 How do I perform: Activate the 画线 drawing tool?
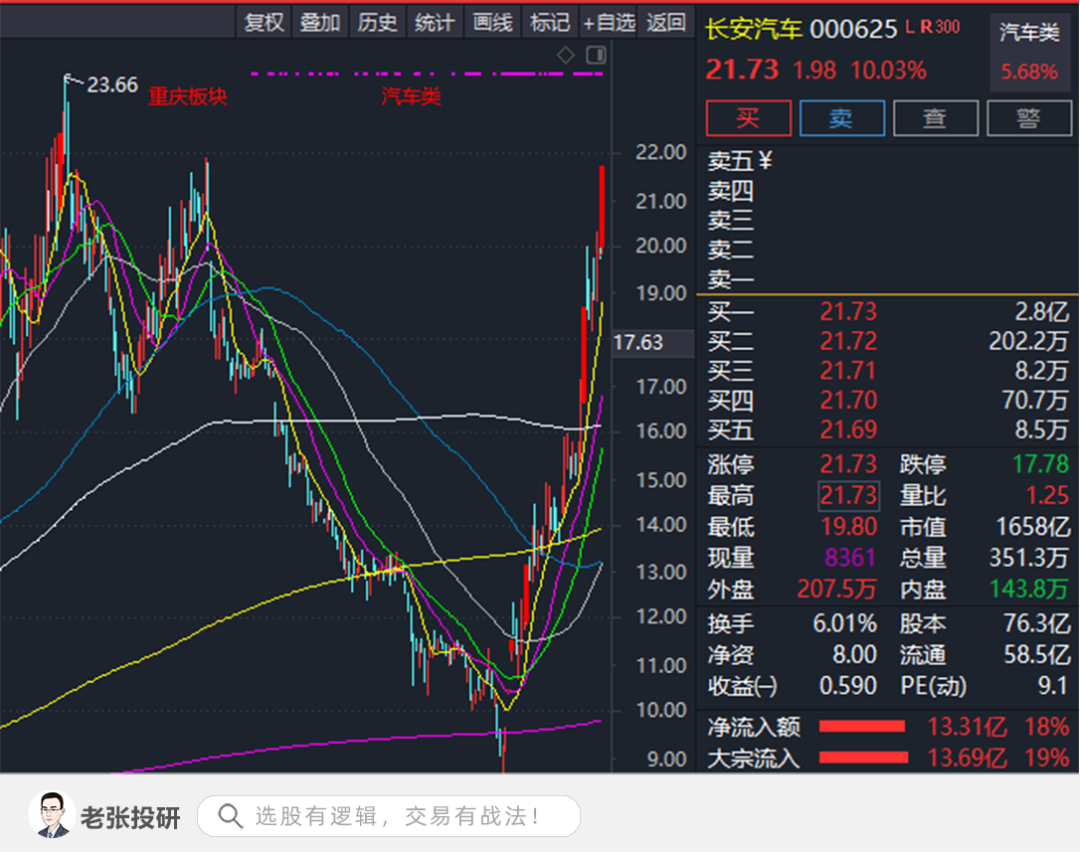pyautogui.click(x=493, y=22)
